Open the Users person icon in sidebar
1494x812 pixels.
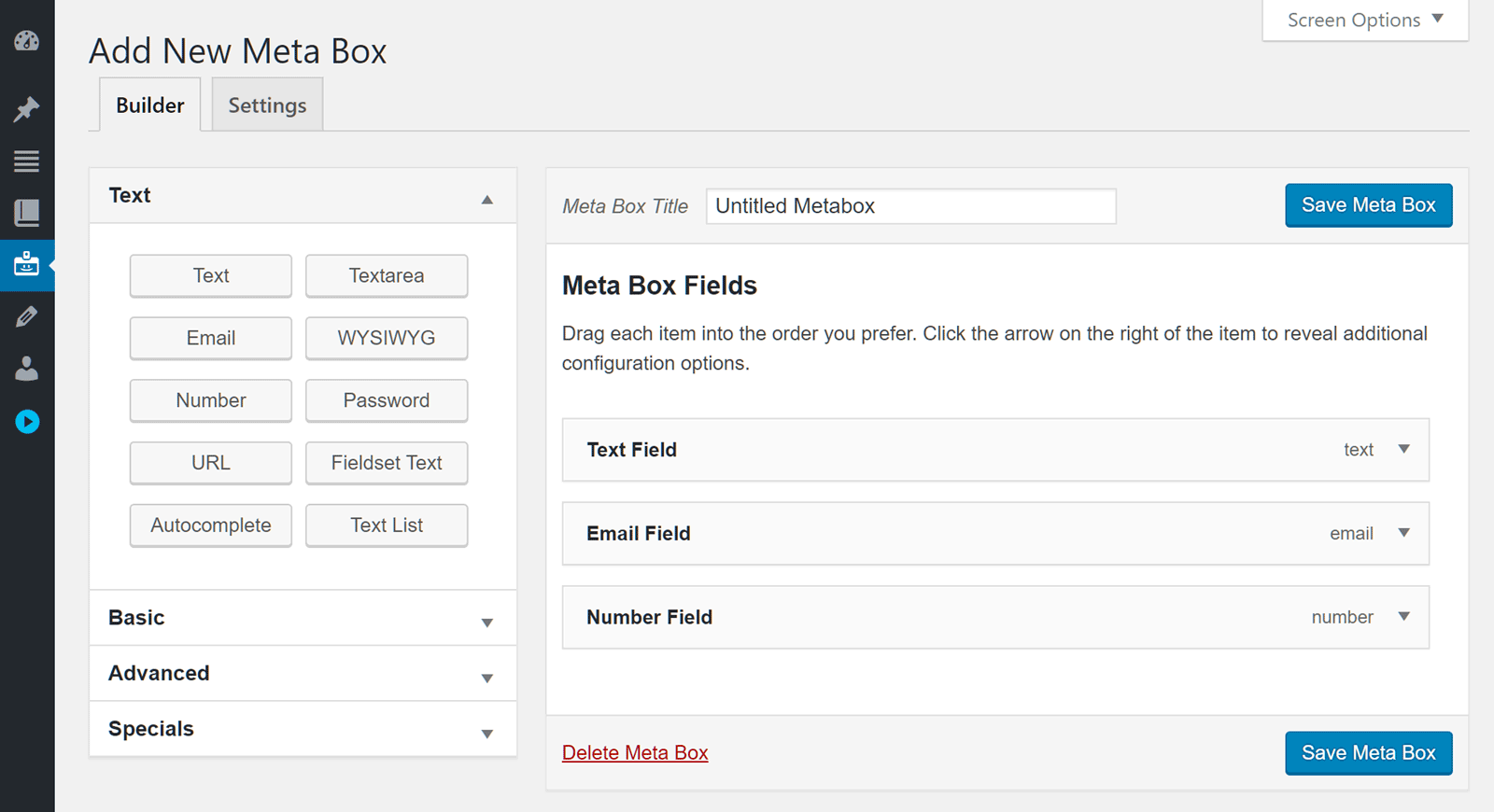coord(26,370)
